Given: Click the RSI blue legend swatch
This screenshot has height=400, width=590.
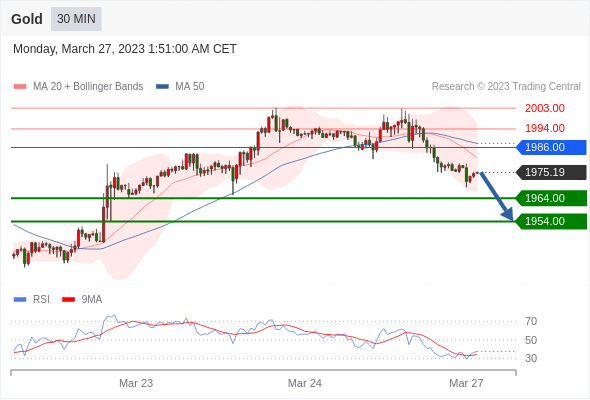Looking at the screenshot, I should point(20,300).
